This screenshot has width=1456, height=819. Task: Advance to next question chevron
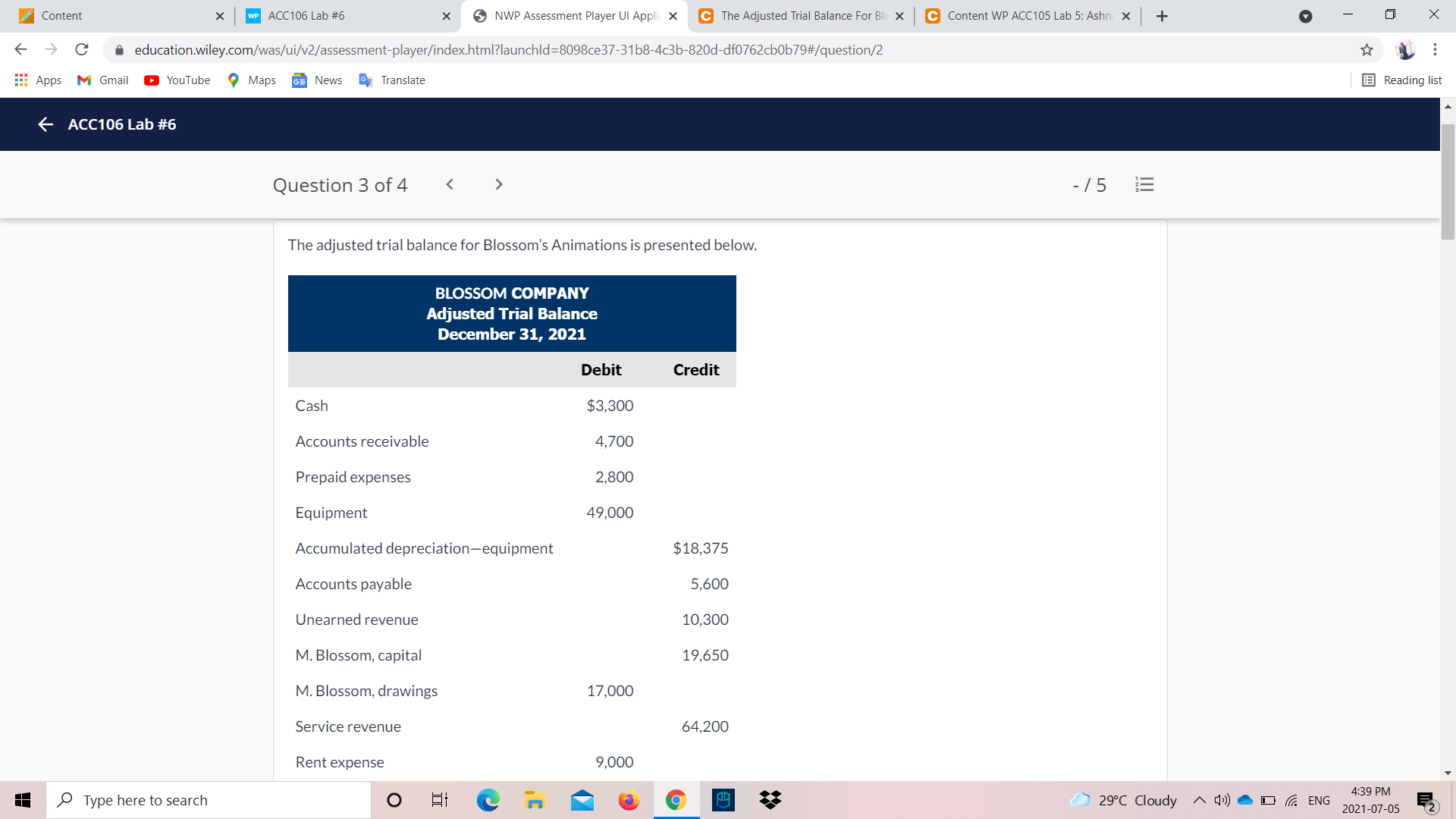click(x=498, y=184)
